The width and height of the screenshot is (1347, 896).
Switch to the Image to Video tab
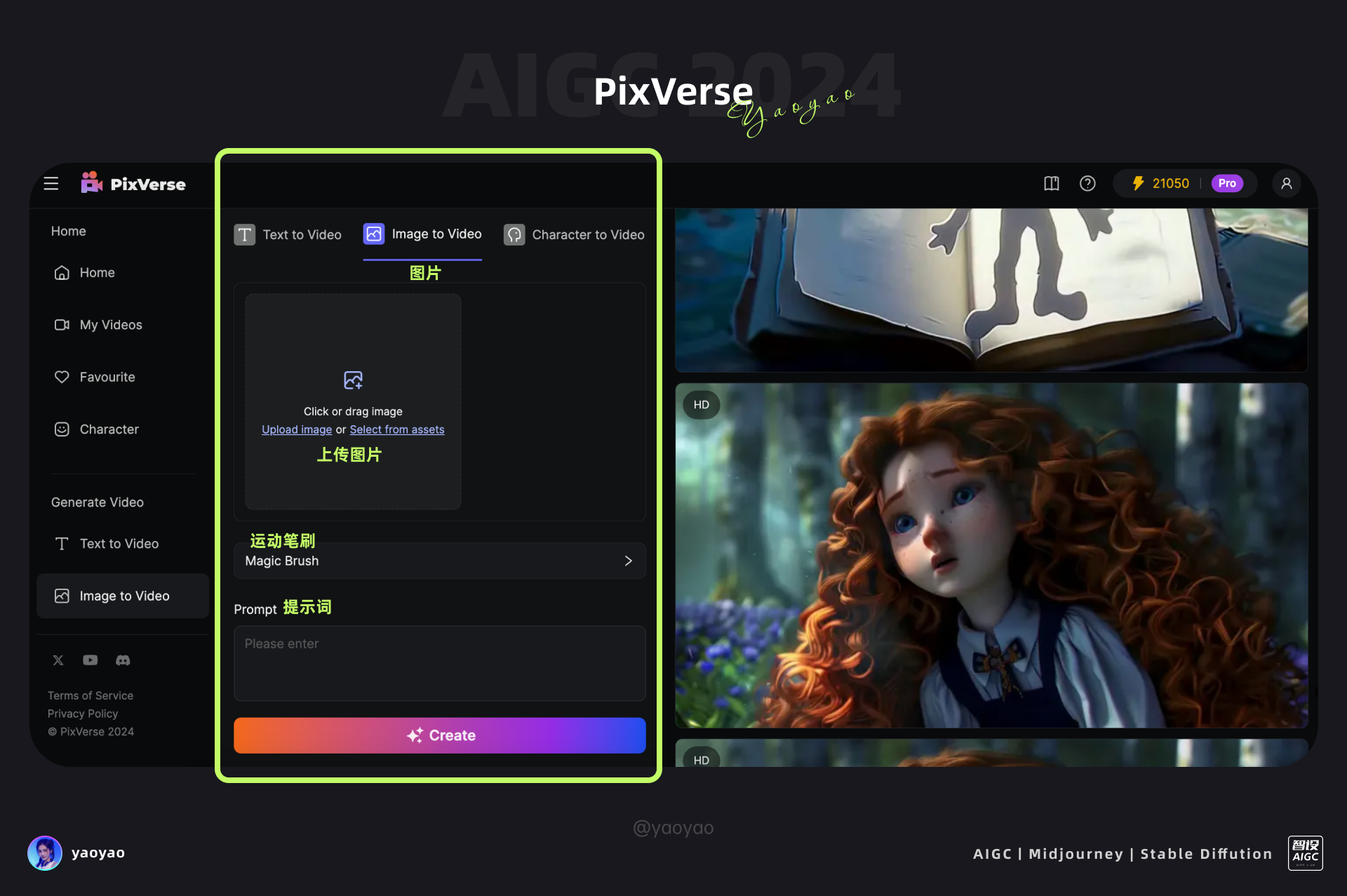[x=422, y=234]
